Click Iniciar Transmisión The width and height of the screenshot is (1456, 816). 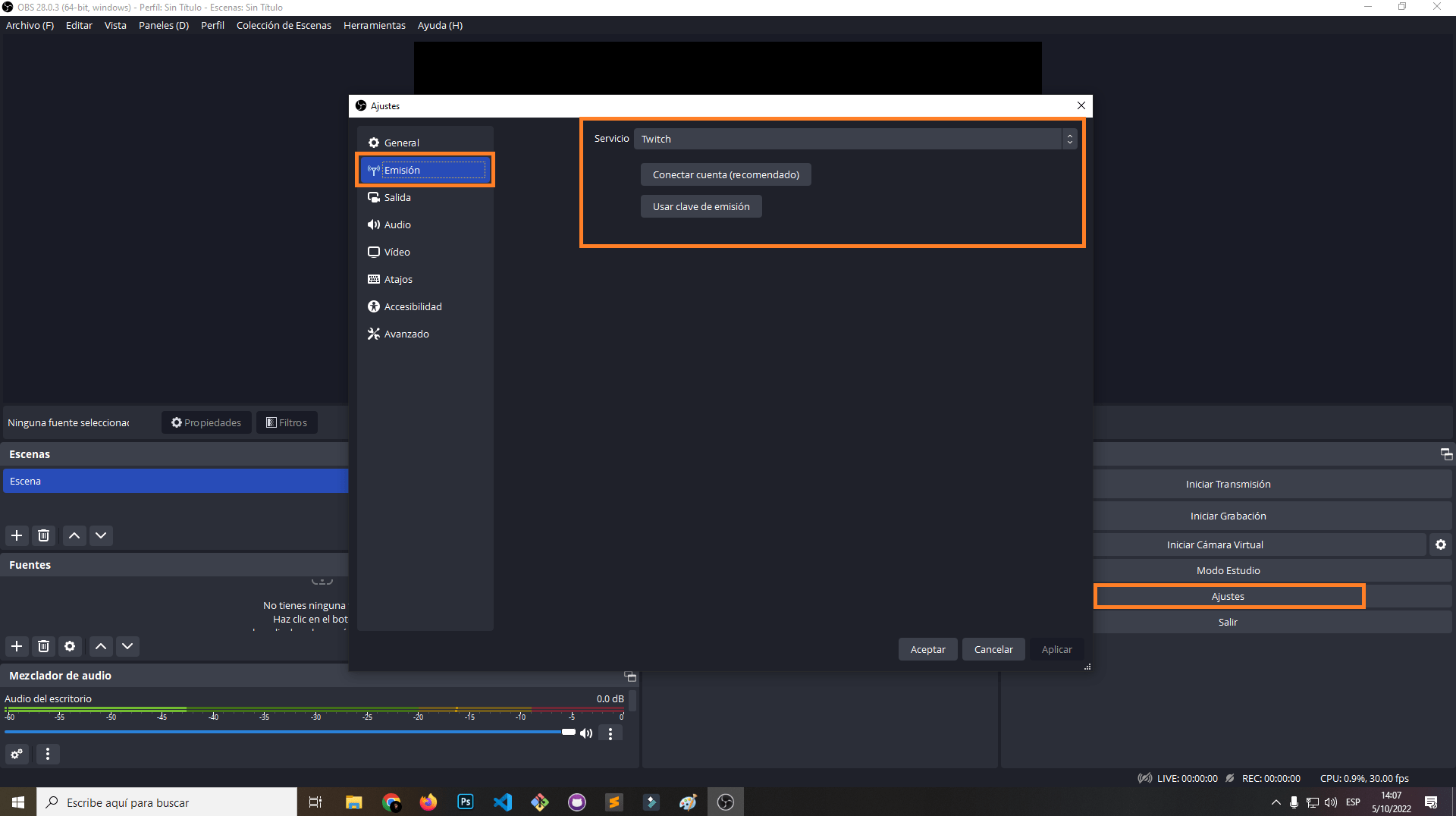click(1228, 483)
